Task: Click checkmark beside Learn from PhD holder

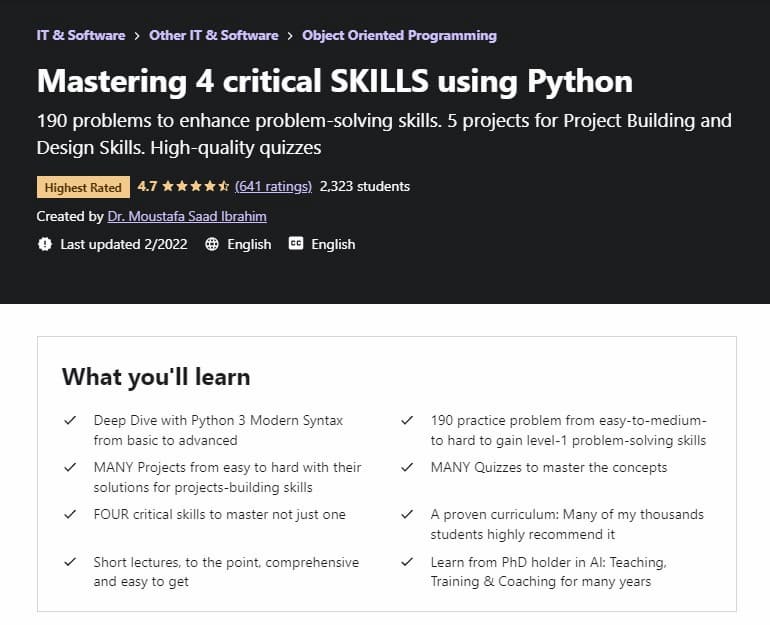Action: pyautogui.click(x=407, y=562)
